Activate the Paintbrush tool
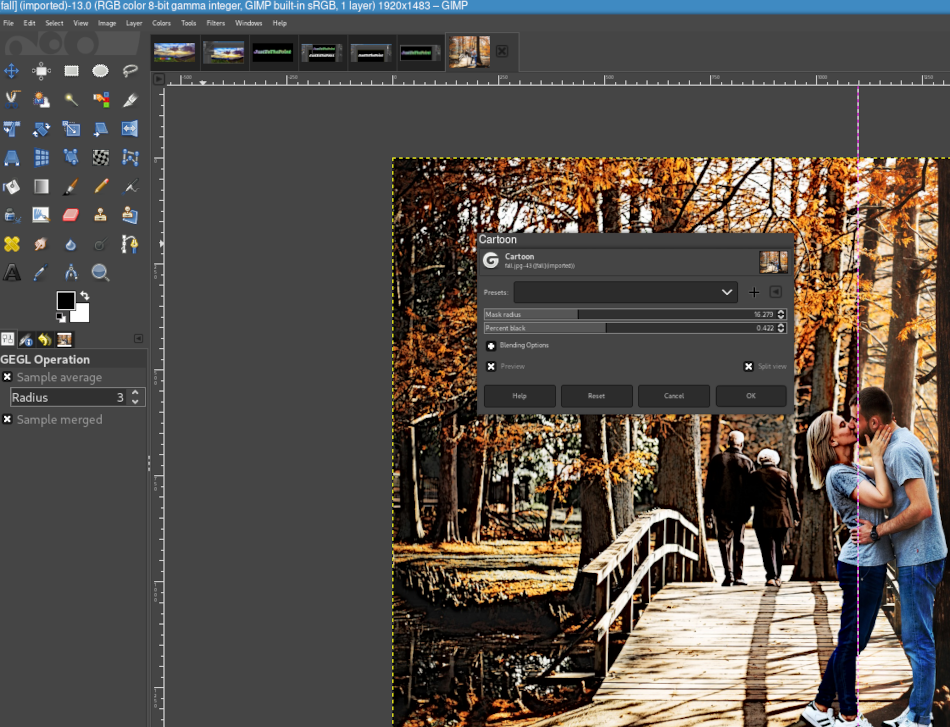Screen dimensions: 950x727 click(x=71, y=186)
